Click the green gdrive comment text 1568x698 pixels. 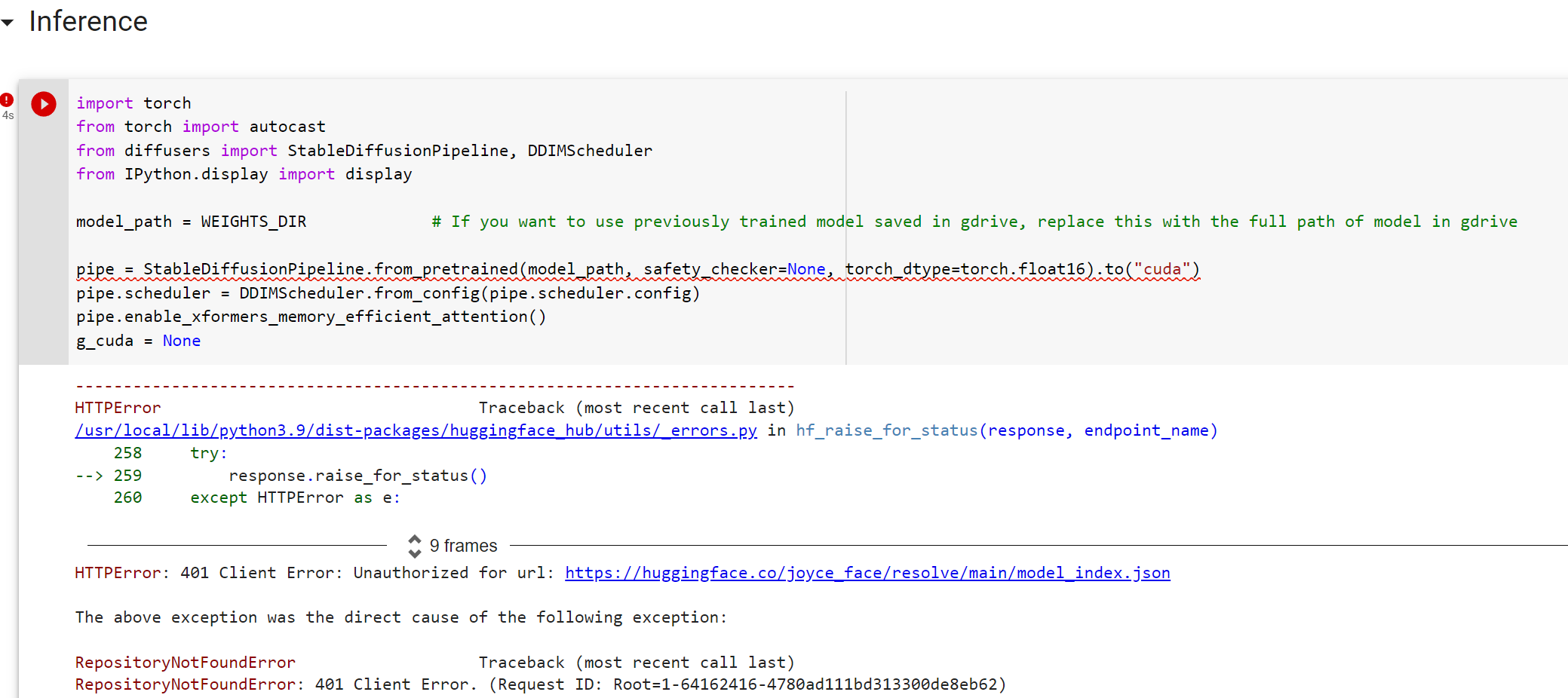(974, 222)
